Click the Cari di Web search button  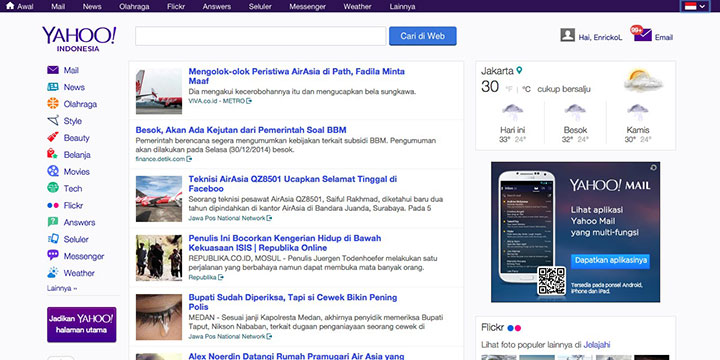(422, 36)
